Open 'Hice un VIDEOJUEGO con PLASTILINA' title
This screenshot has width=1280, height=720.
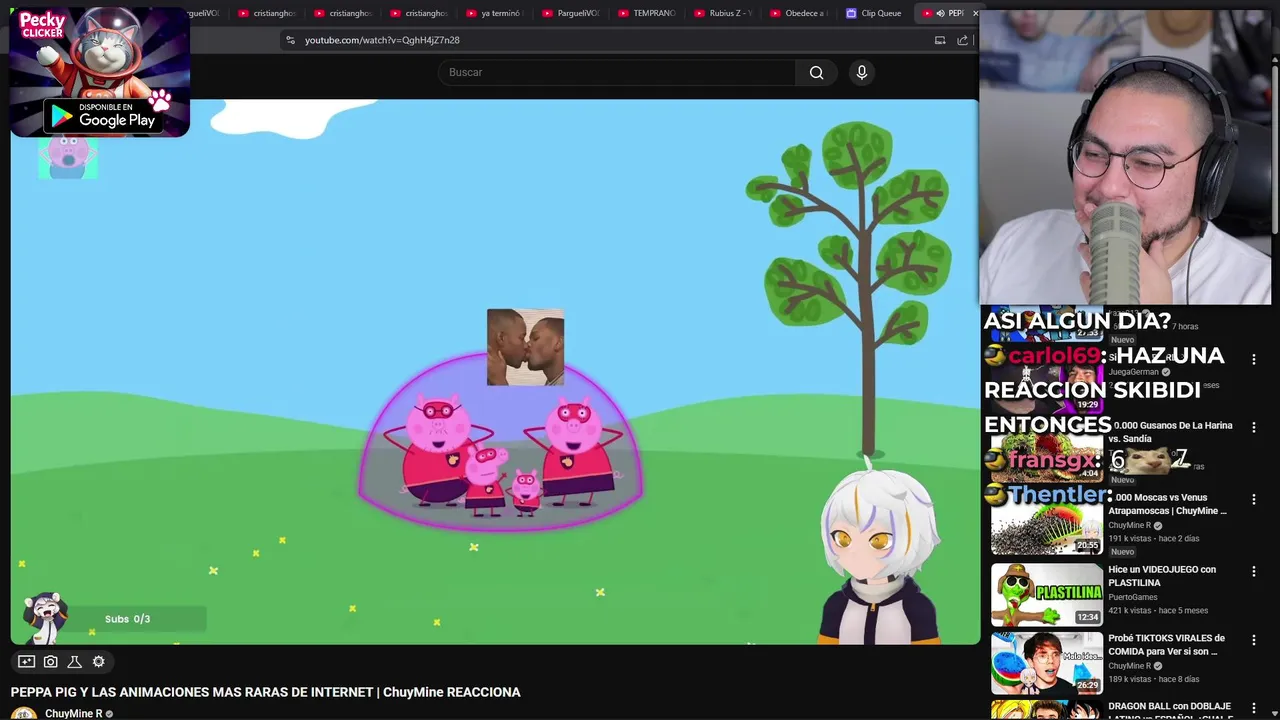1162,576
